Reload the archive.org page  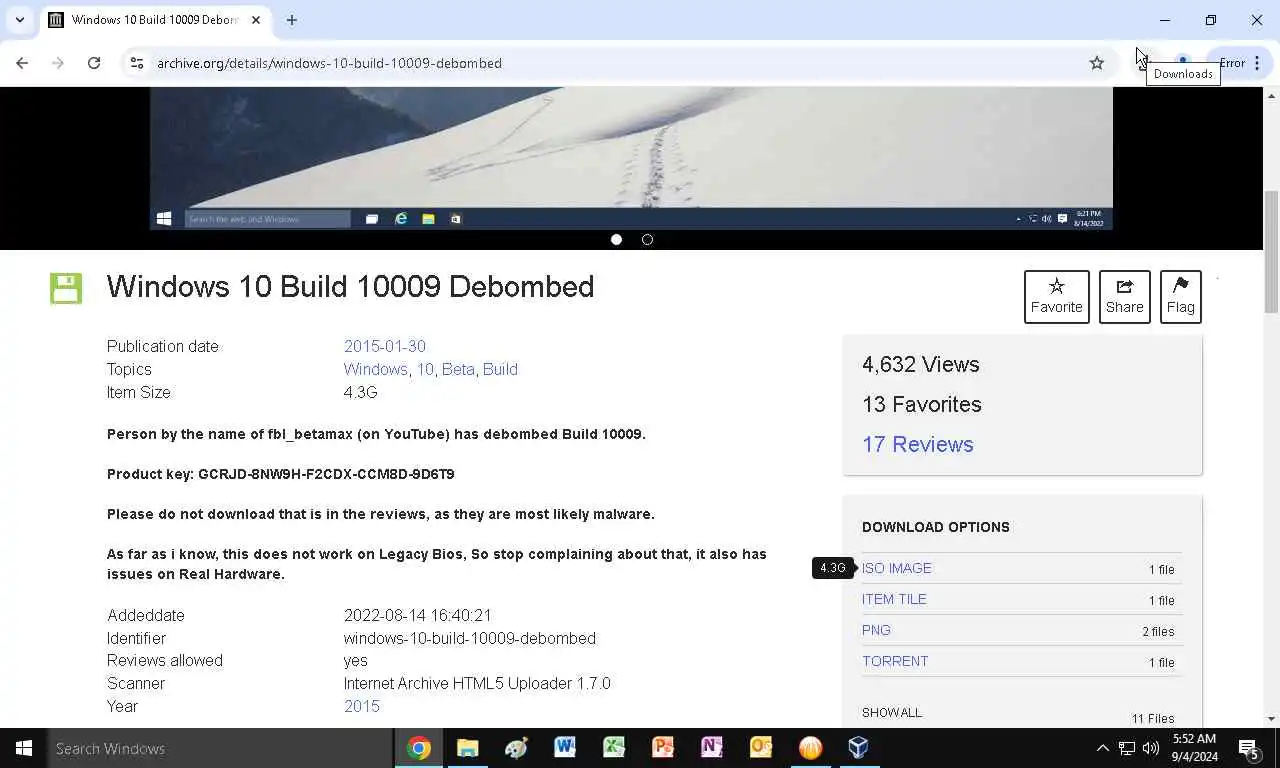click(x=94, y=63)
